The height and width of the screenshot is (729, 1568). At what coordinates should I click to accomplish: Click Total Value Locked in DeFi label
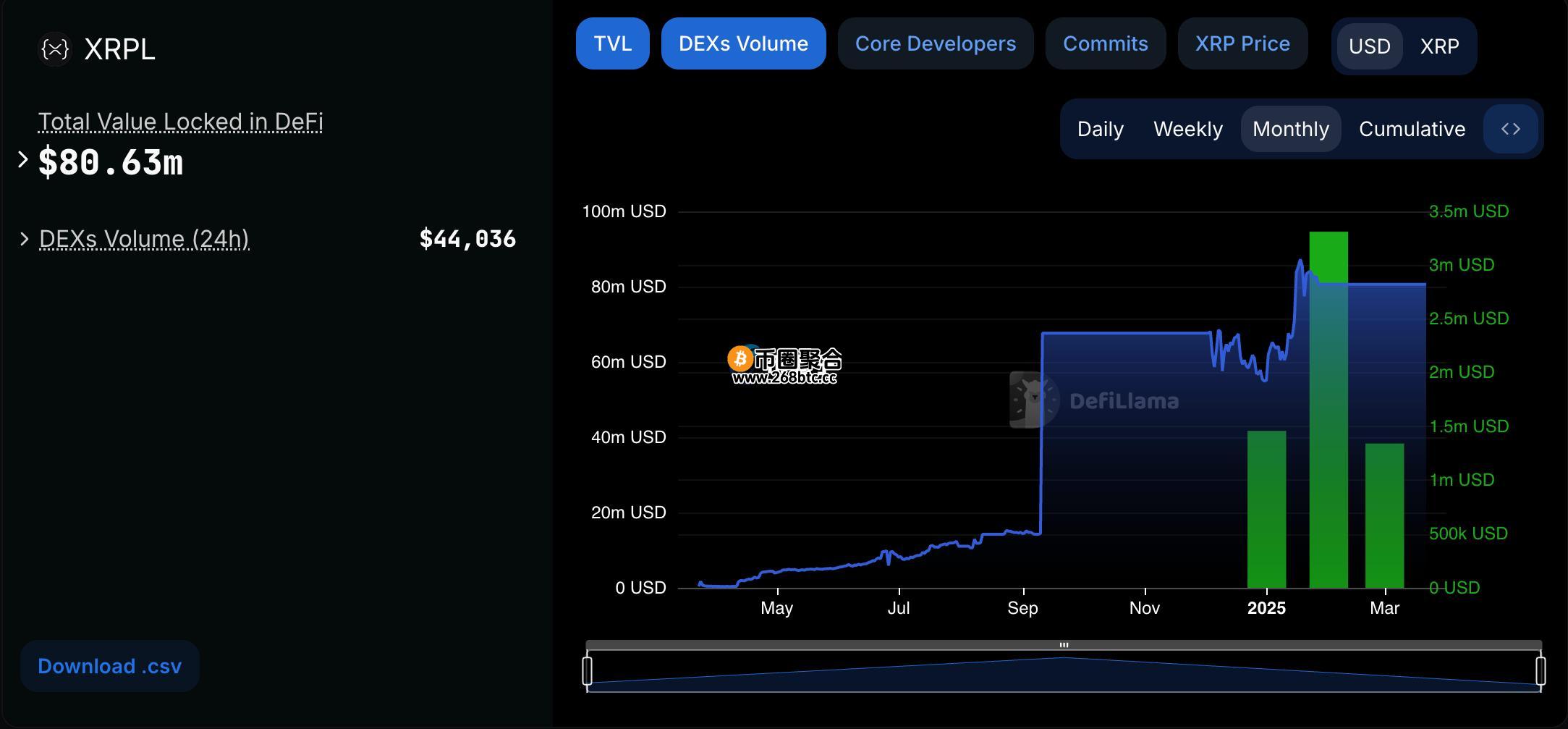[180, 122]
